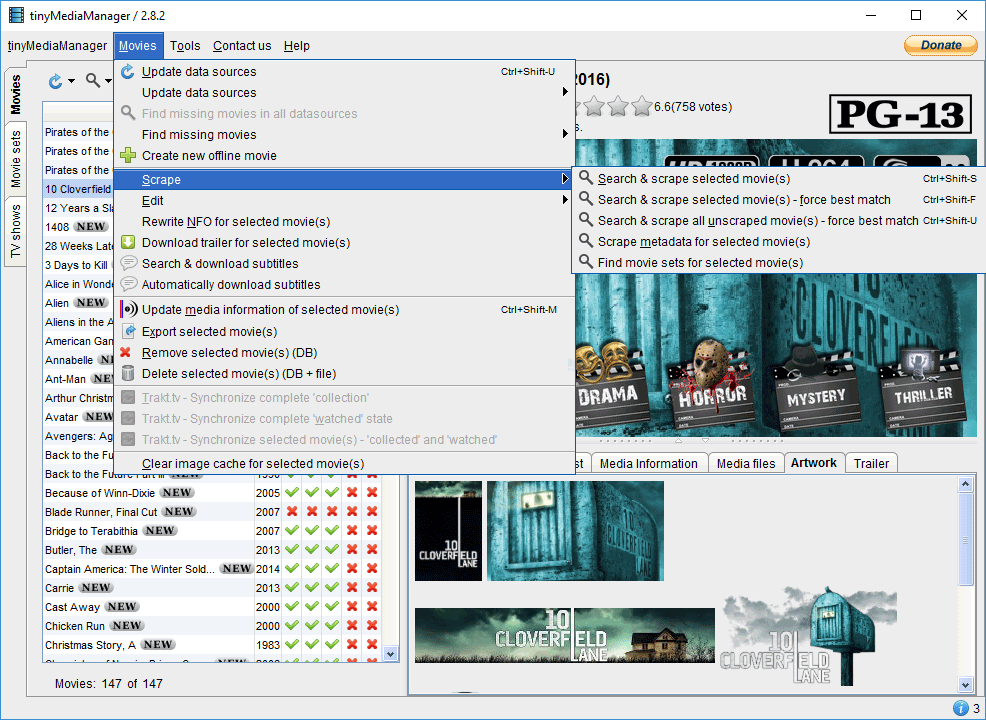Image resolution: width=986 pixels, height=720 pixels.
Task: Click the blue info icon in status bar
Action: [960, 708]
